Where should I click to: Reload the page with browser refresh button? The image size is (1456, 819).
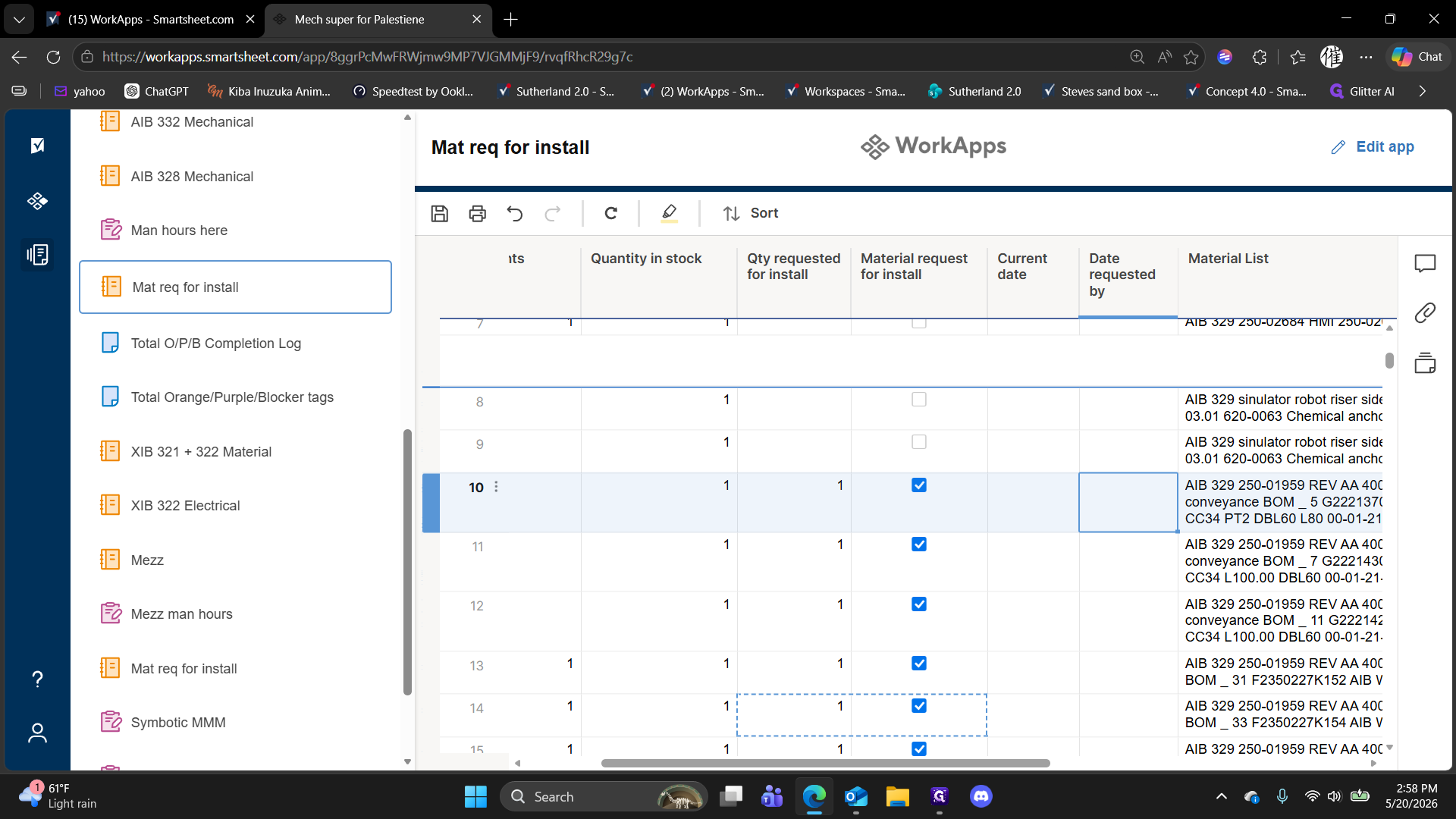click(x=53, y=57)
